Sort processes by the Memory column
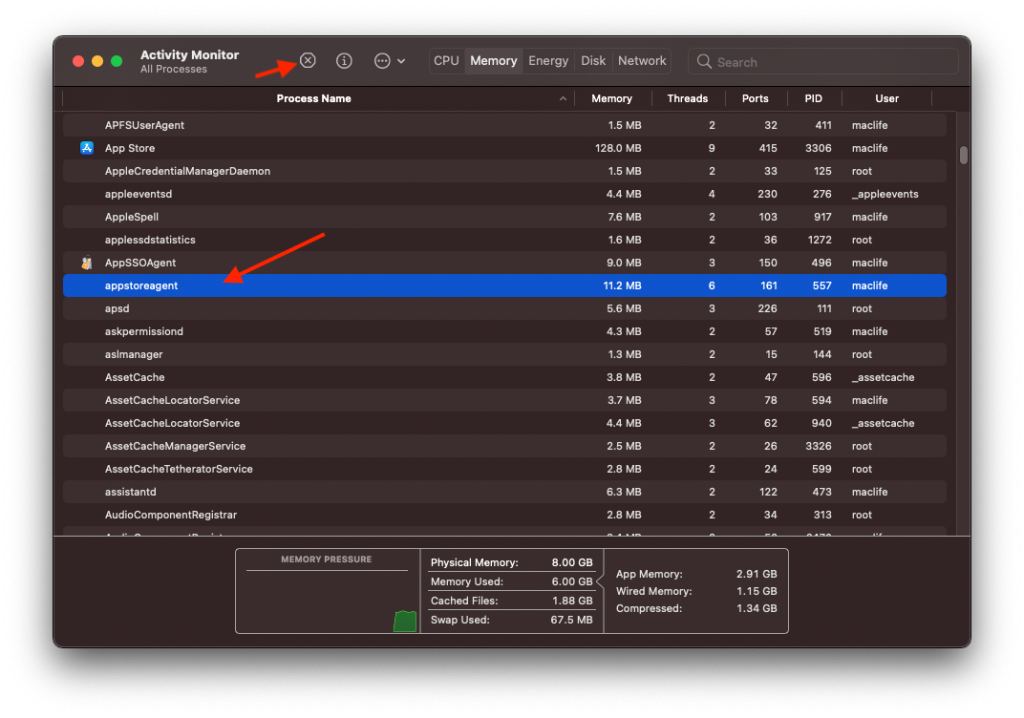The height and width of the screenshot is (718, 1024). point(612,98)
